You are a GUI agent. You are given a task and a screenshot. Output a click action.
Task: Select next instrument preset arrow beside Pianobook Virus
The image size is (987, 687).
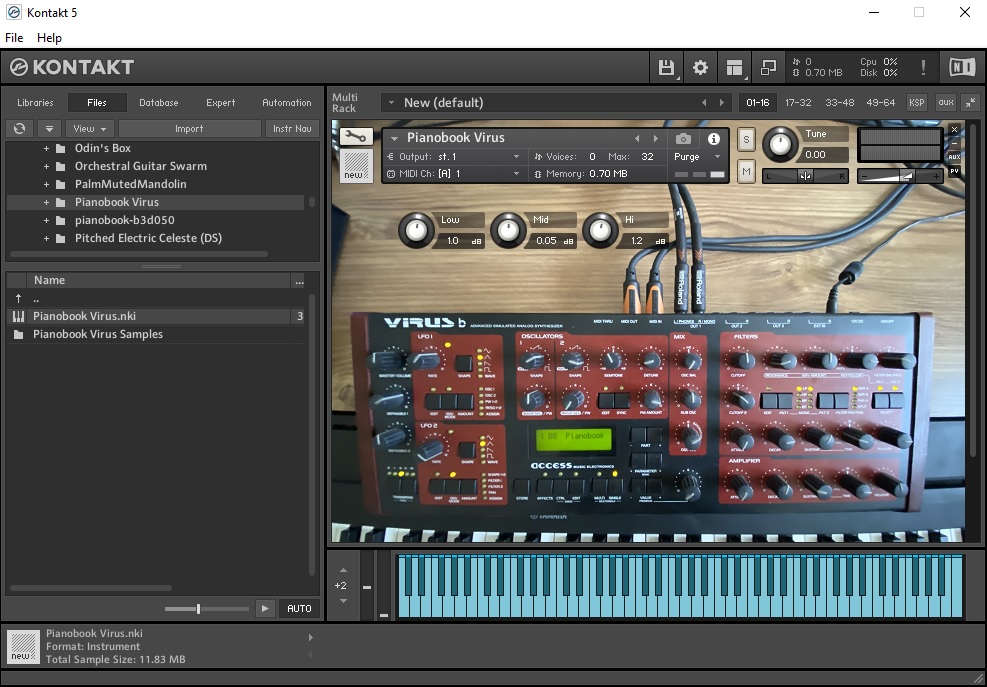tap(655, 139)
